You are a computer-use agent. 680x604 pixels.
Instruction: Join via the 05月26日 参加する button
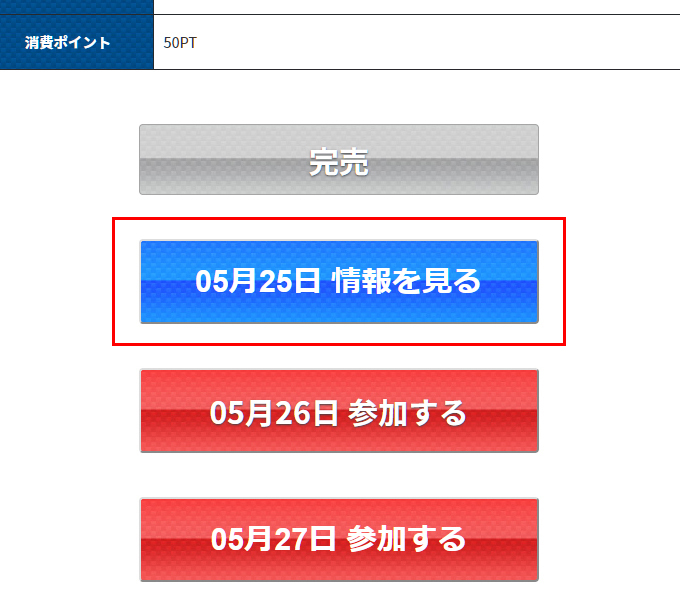tap(339, 411)
